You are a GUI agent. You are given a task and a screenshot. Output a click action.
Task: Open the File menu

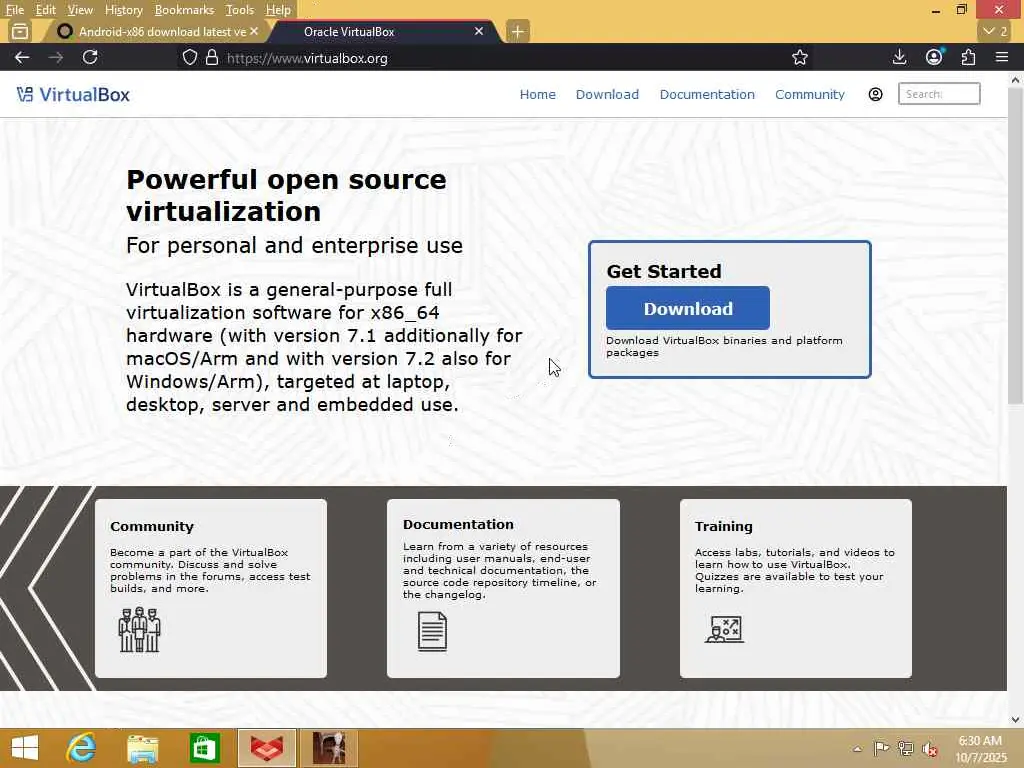[14, 10]
